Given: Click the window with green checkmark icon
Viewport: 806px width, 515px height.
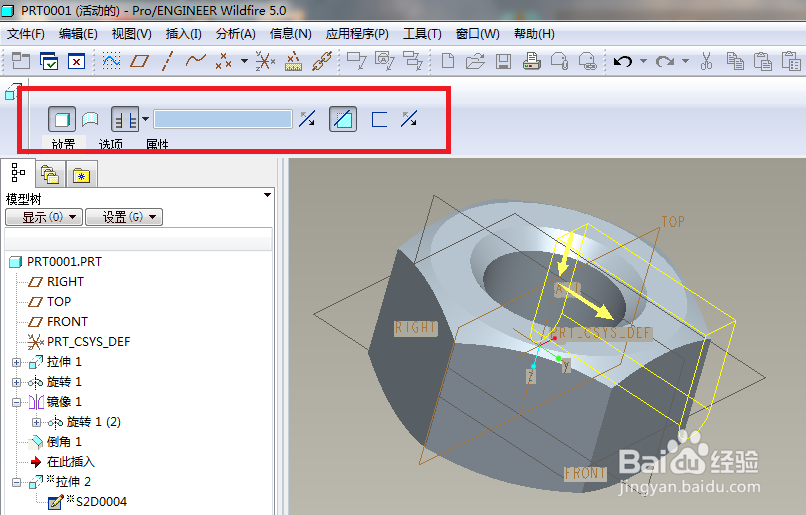Looking at the screenshot, I should tap(49, 61).
